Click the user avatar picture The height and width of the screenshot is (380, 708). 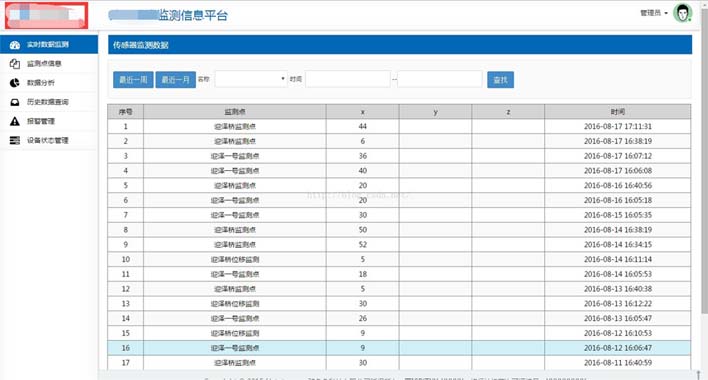pyautogui.click(x=682, y=13)
